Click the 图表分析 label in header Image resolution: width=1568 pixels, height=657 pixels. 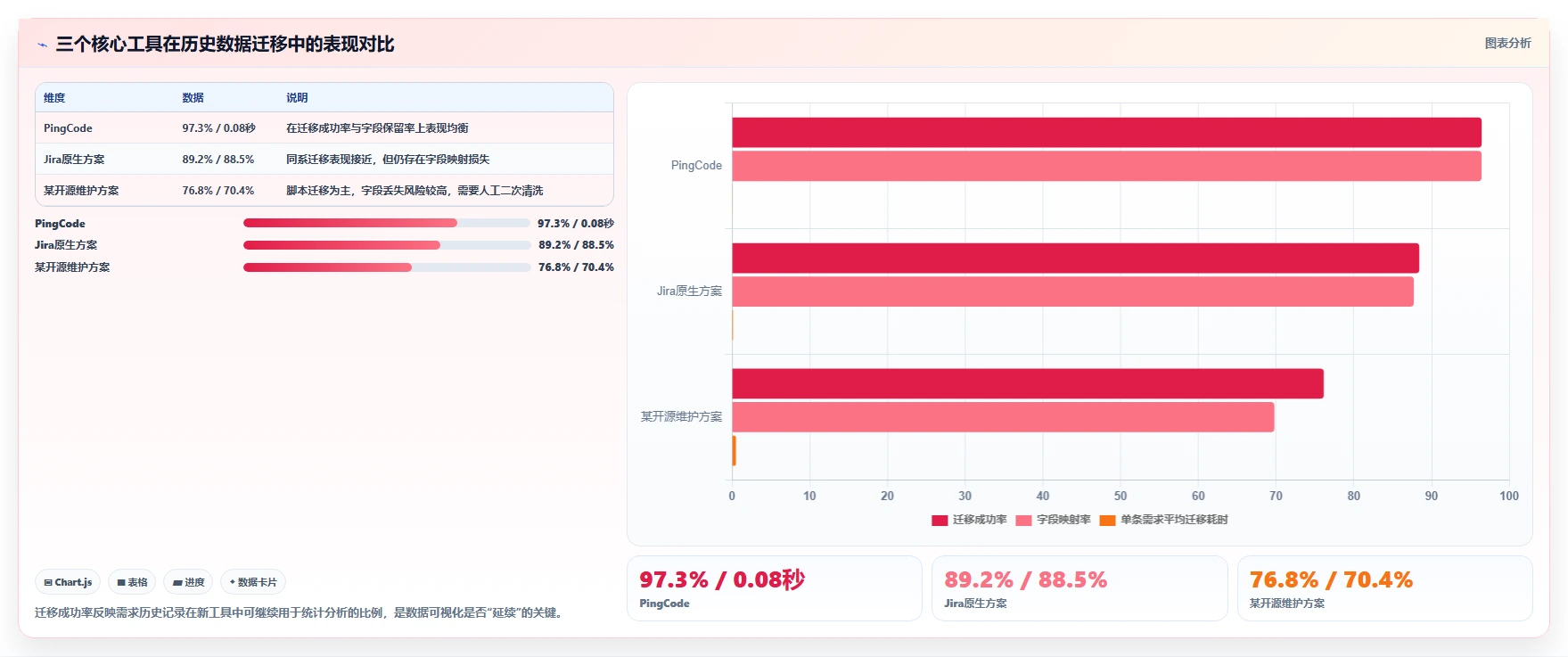(x=1507, y=43)
